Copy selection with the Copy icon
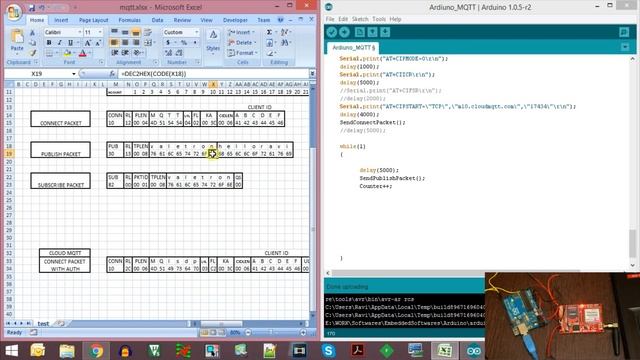Image resolution: width=640 pixels, height=360 pixels. [x=33, y=43]
